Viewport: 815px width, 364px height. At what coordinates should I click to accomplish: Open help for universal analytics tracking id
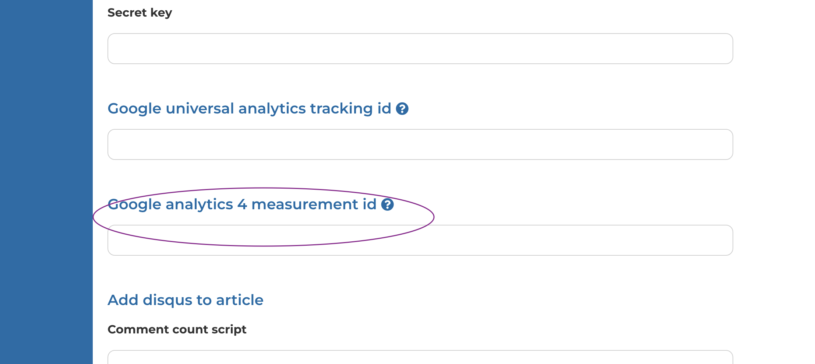(x=402, y=109)
